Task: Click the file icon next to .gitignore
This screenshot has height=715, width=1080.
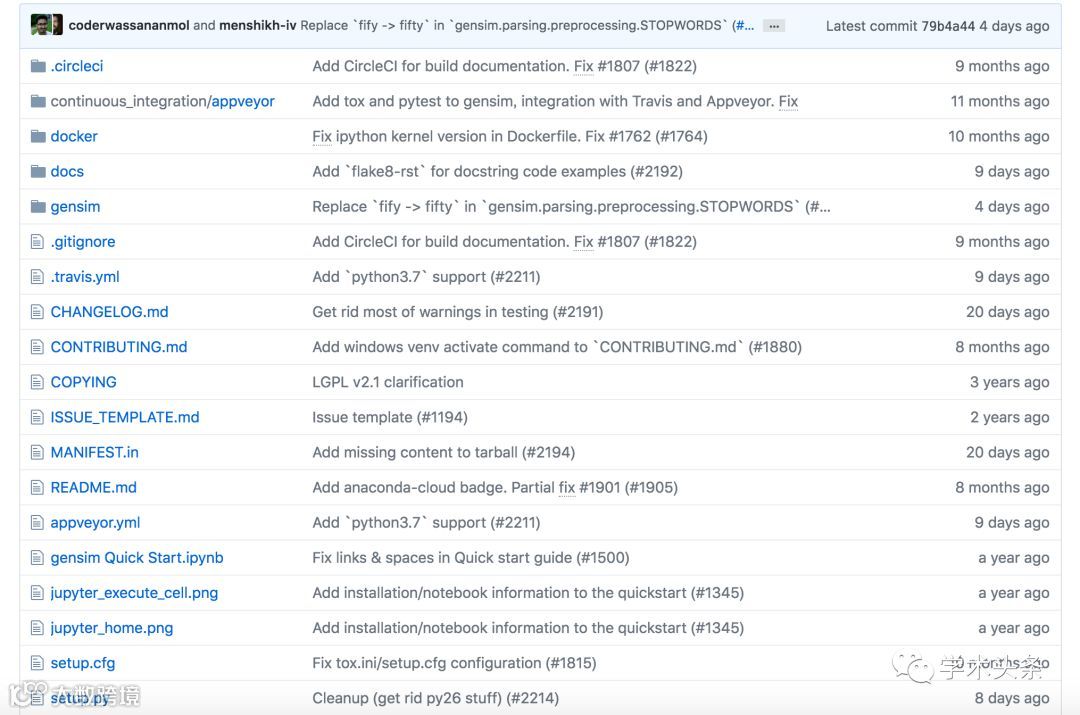Action: click(x=38, y=242)
